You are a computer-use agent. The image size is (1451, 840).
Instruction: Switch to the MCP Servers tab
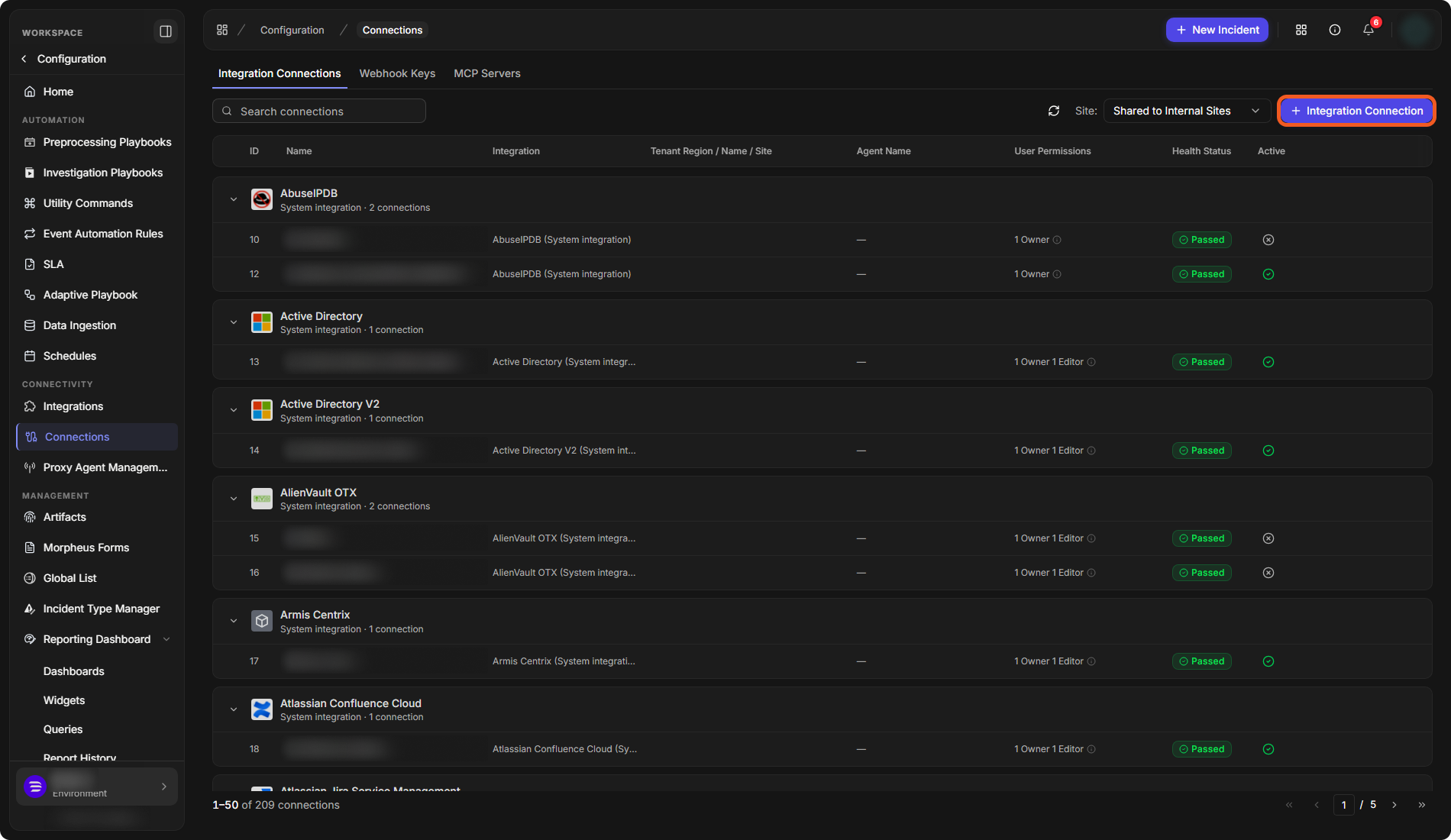tap(487, 73)
